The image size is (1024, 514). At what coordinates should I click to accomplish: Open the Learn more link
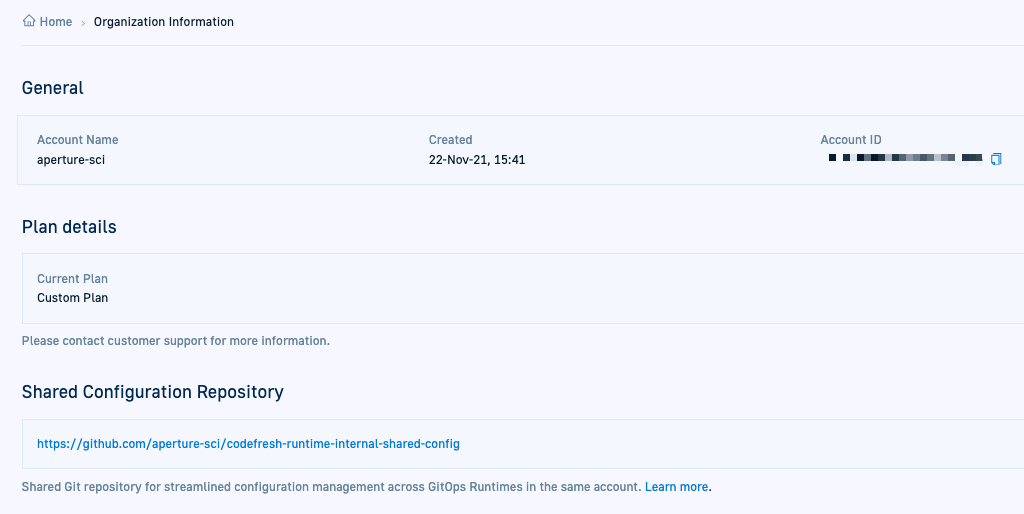676,487
